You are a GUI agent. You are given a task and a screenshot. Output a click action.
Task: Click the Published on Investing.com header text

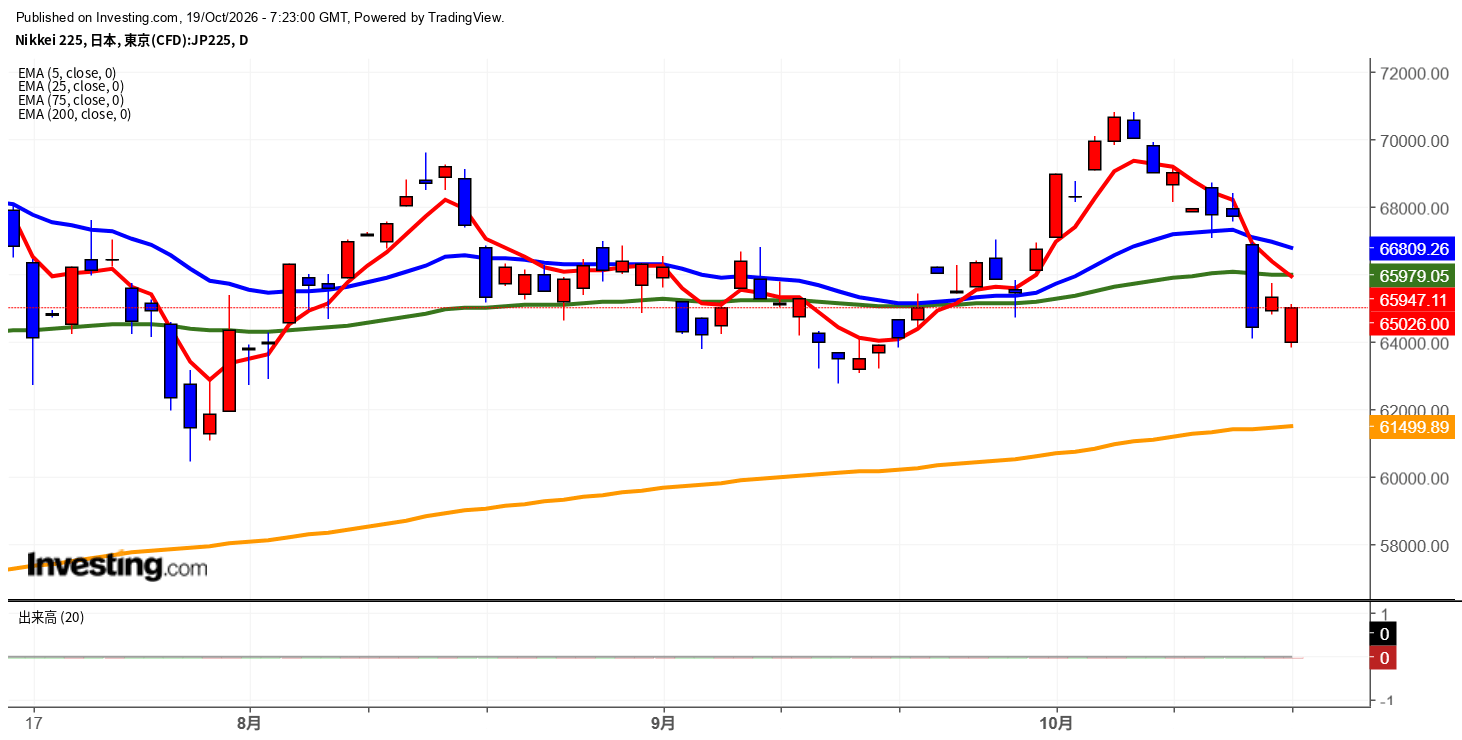[261, 17]
